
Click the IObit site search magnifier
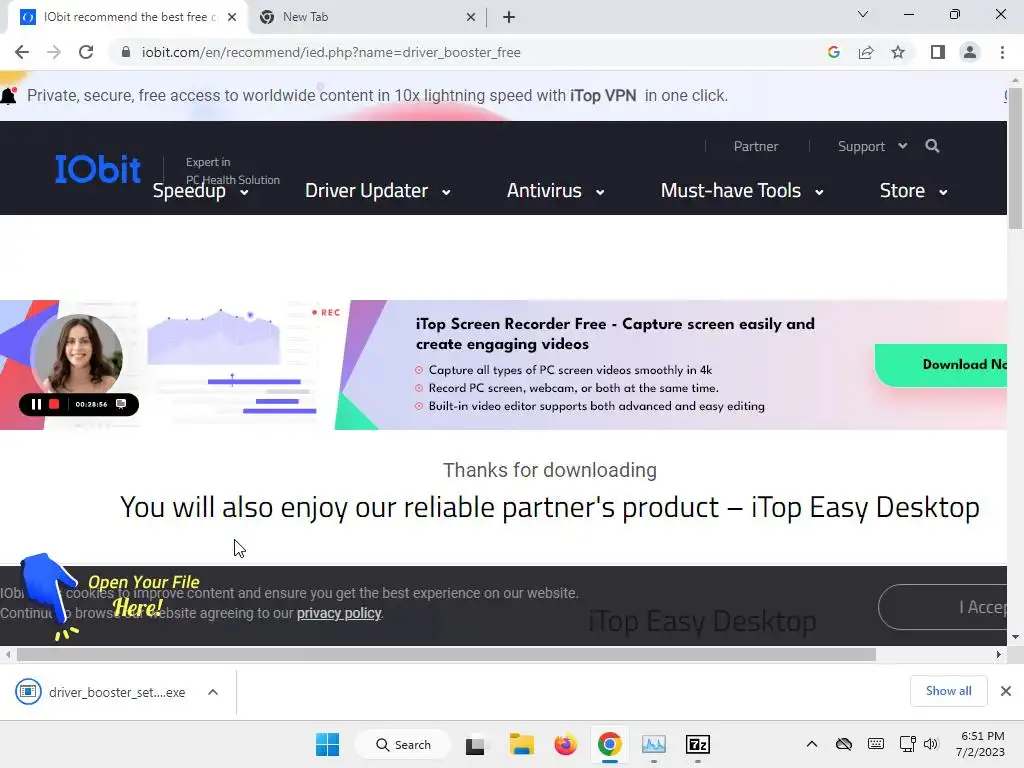pyautogui.click(x=933, y=146)
